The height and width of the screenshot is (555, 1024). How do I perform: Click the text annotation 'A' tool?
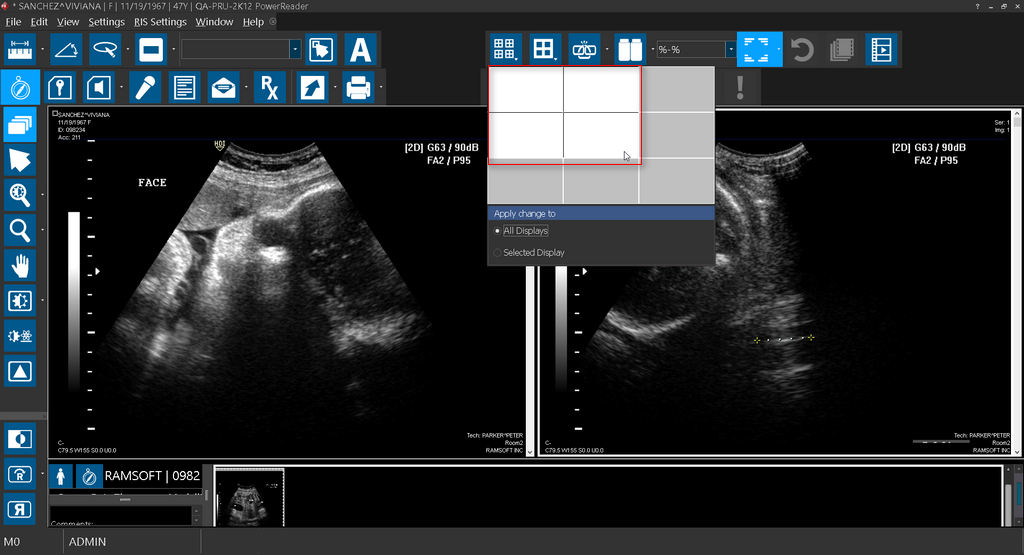(358, 49)
